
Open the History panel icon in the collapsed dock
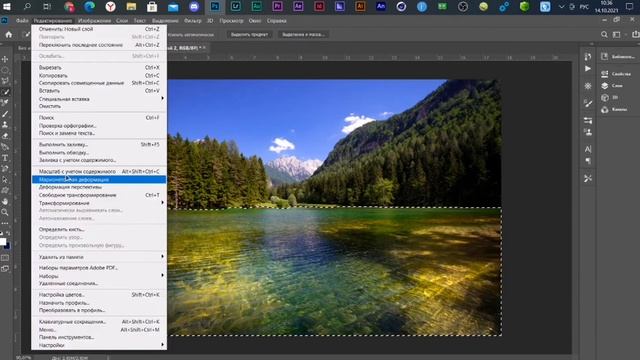[x=588, y=57]
